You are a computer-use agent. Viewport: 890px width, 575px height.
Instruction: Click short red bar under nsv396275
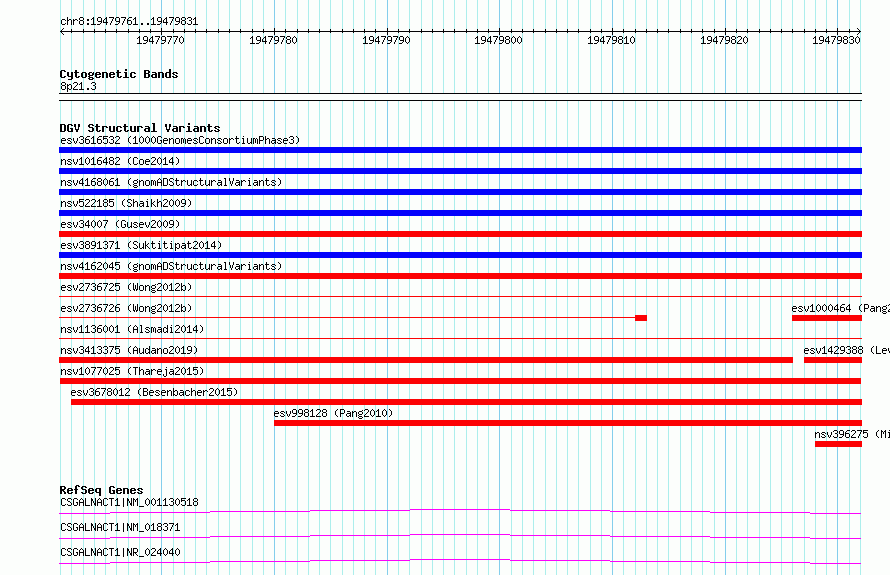coord(838,444)
